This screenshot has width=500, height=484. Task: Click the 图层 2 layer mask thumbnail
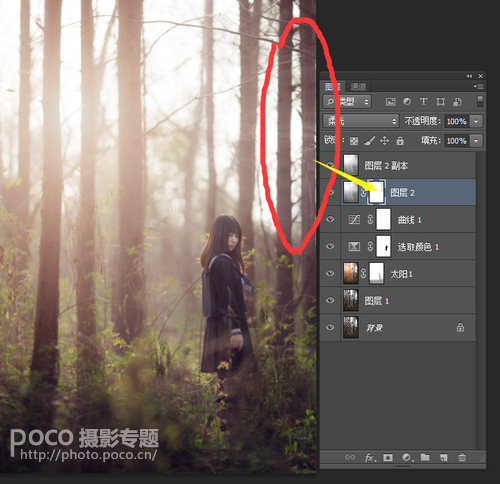376,192
